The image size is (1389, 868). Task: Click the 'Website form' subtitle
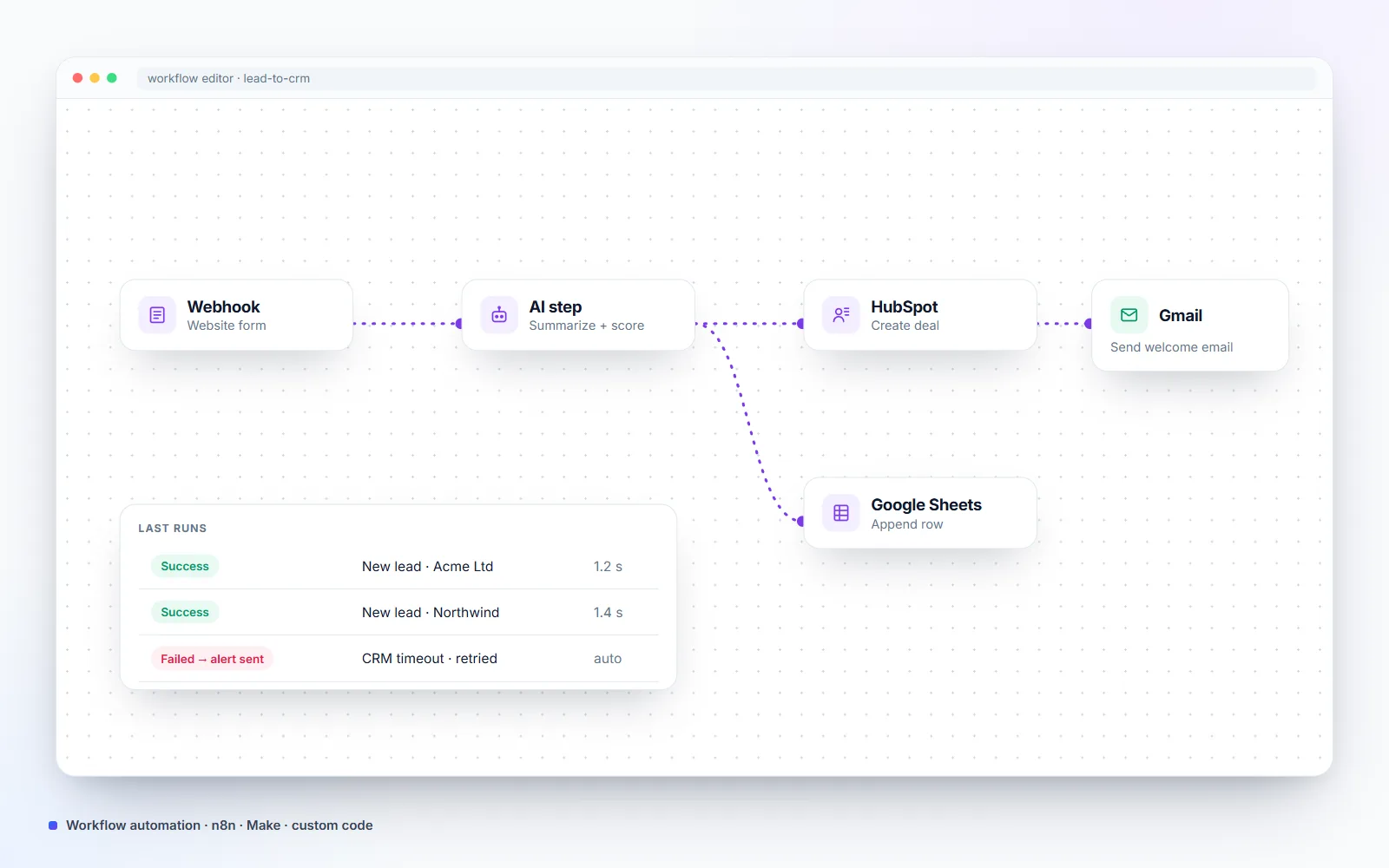(227, 325)
